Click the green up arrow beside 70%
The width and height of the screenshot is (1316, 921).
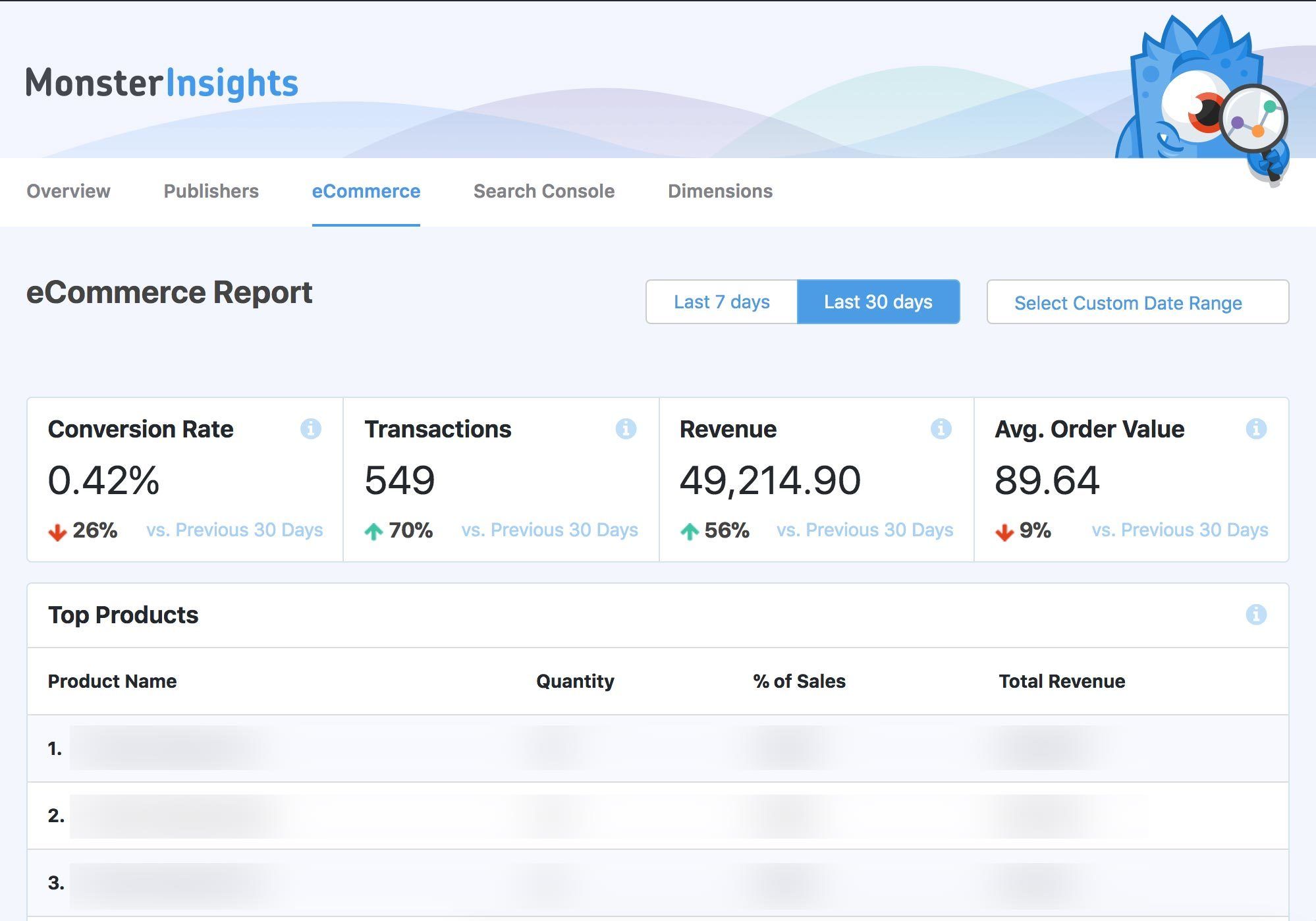click(373, 531)
